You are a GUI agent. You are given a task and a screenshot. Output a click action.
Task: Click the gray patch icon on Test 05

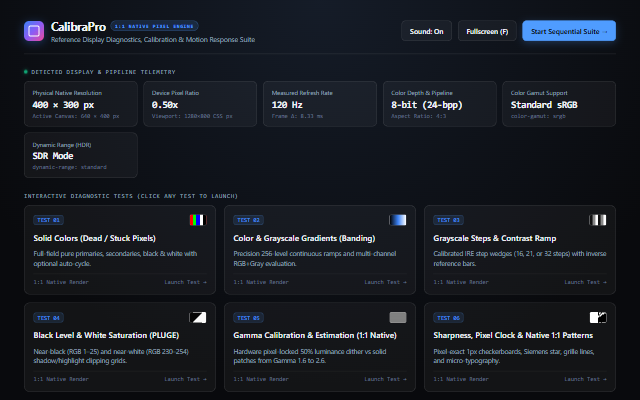pos(398,317)
